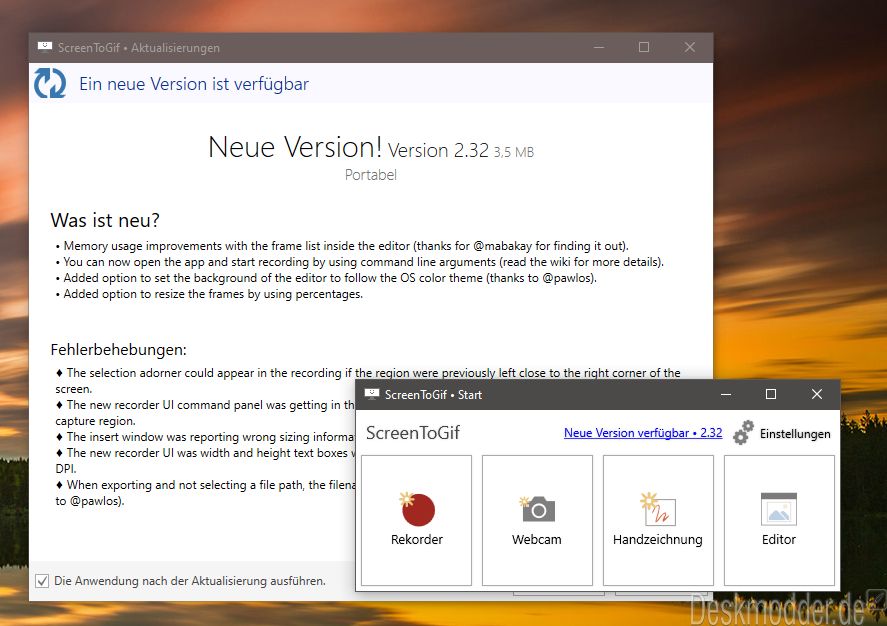Click "The new recorder UI was width" line
The height and width of the screenshot is (626, 887).
[x=205, y=460]
